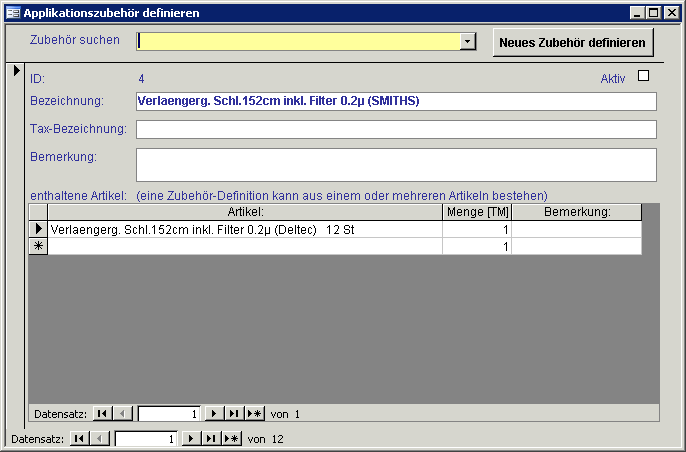Click the Menge [TM] column header

point(477,212)
